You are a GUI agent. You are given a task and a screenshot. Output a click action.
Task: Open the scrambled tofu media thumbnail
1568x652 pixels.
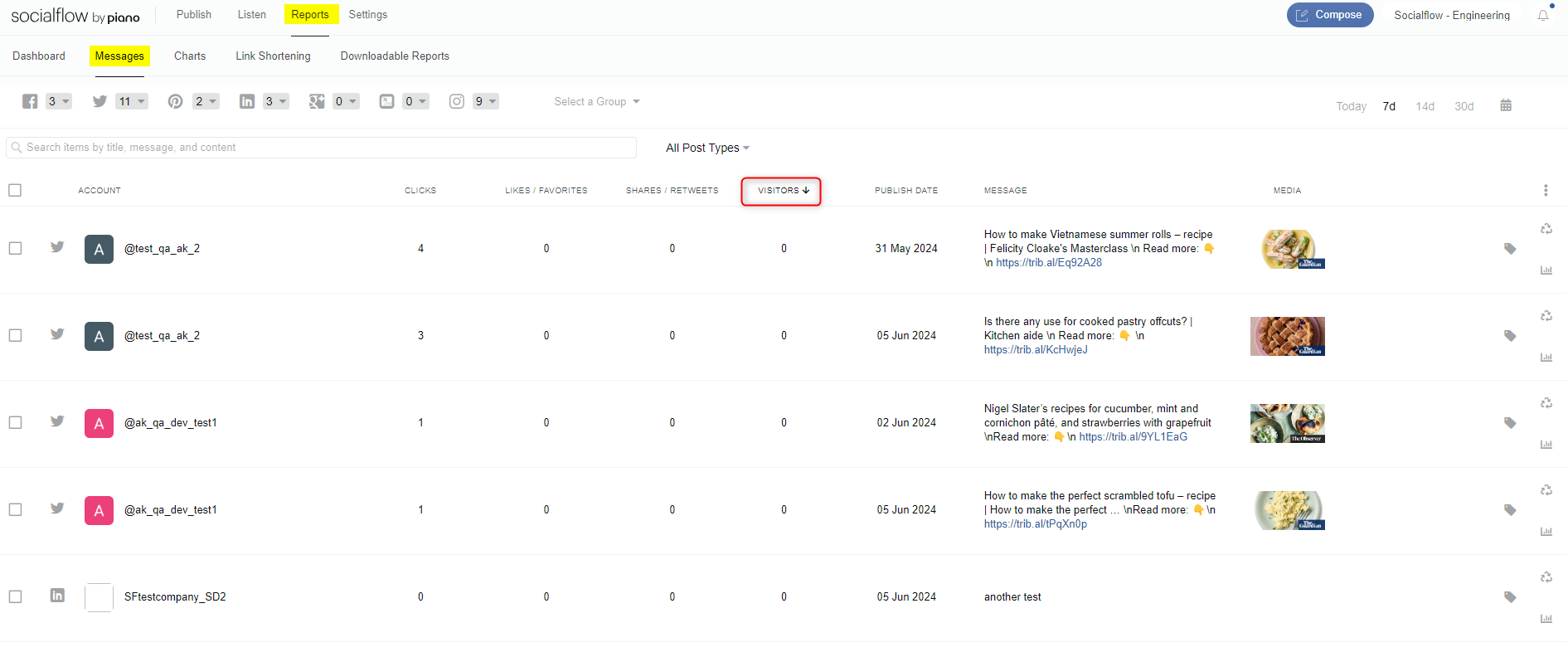[1288, 510]
